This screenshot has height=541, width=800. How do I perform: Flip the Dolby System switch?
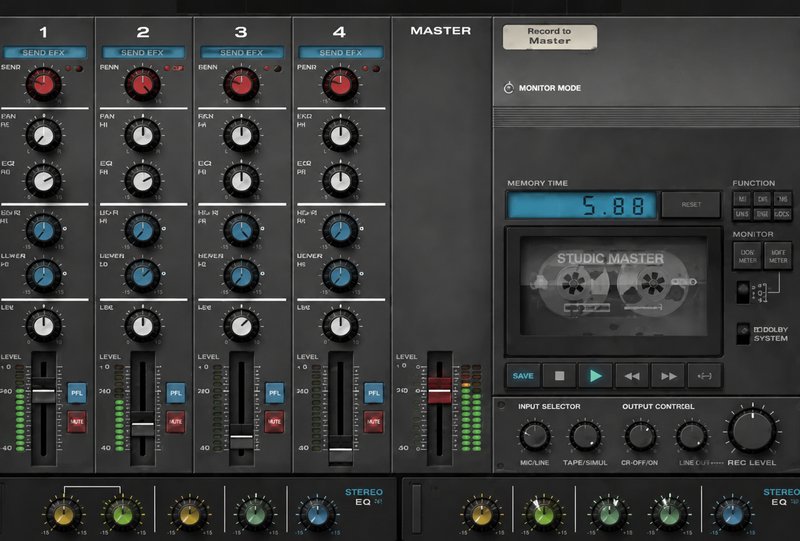click(743, 333)
